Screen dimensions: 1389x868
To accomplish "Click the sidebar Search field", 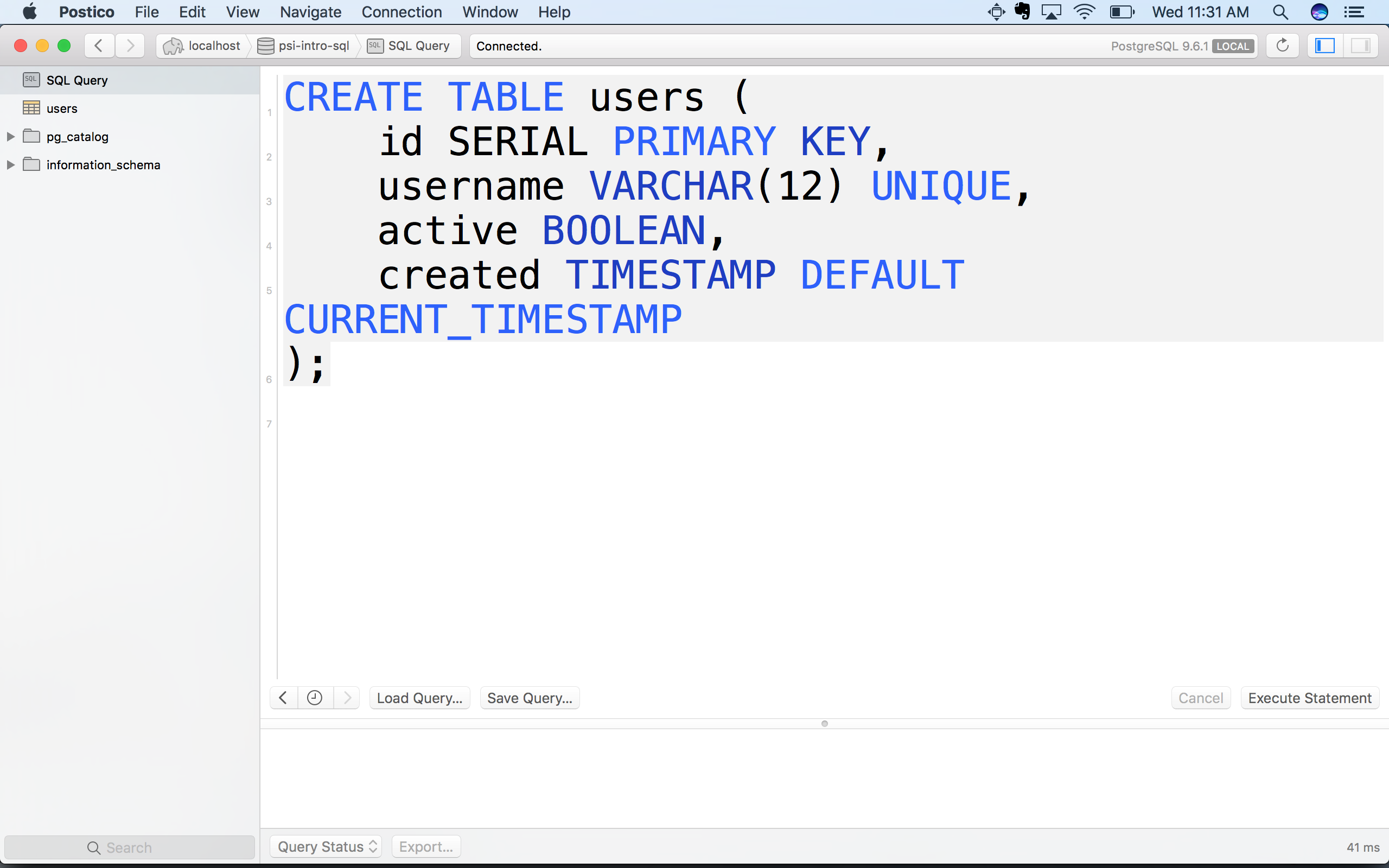I will pyautogui.click(x=130, y=847).
